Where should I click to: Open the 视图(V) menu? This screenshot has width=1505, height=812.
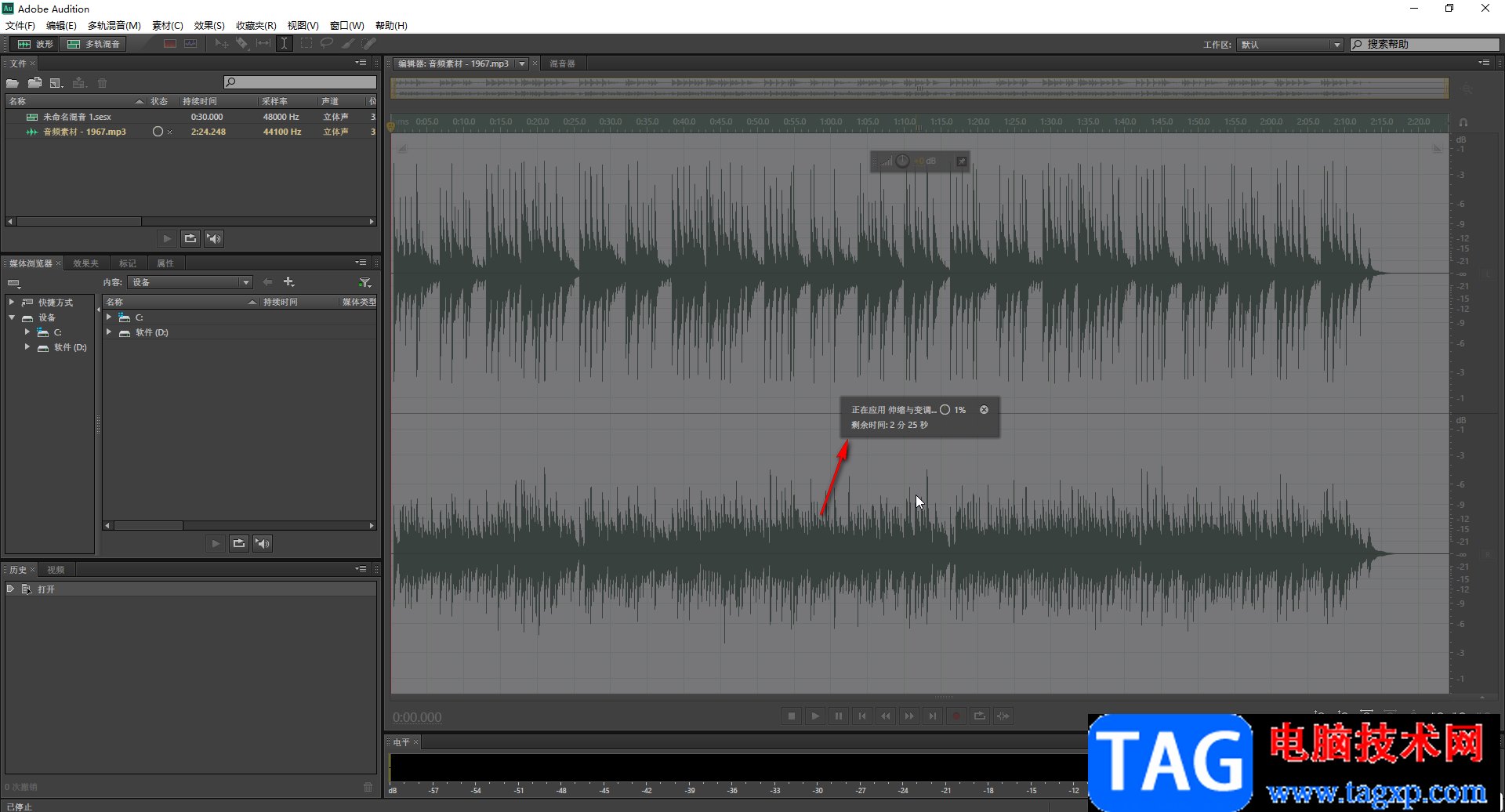303,26
